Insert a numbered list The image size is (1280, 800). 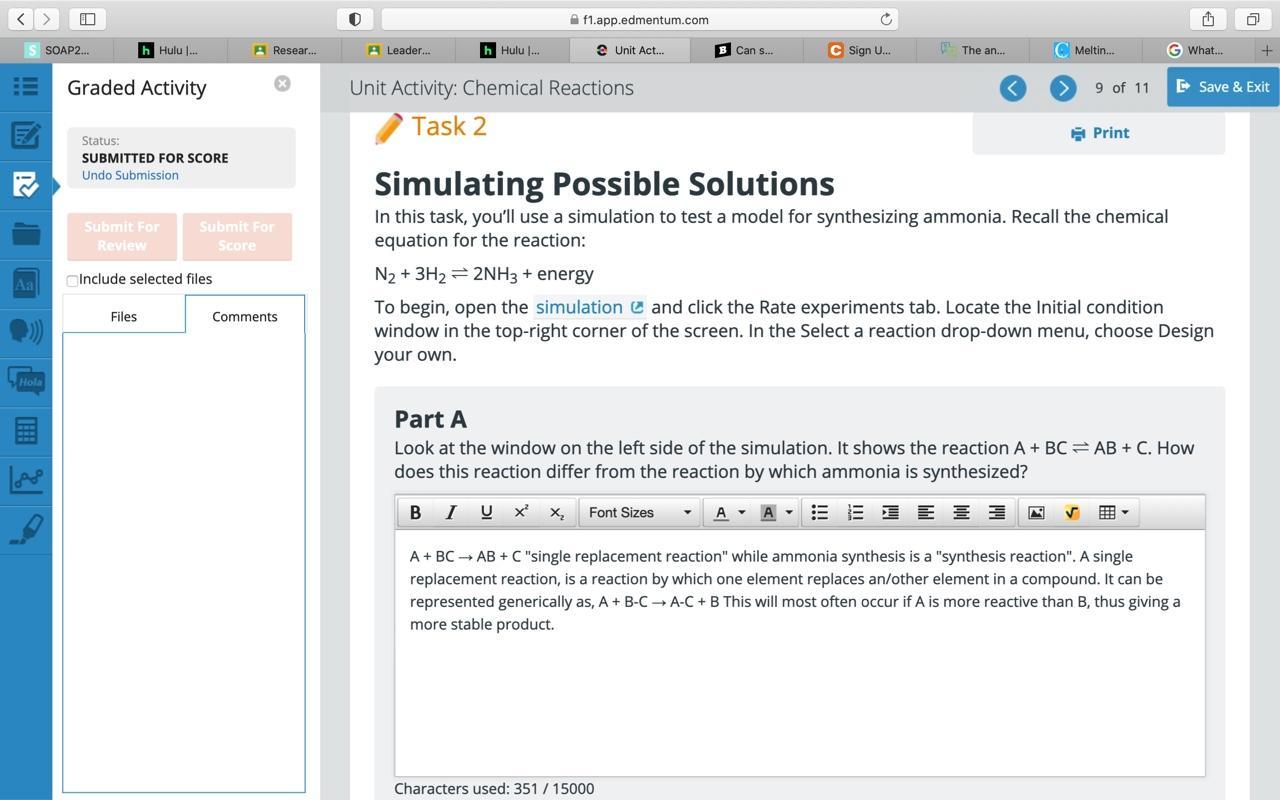tap(855, 512)
